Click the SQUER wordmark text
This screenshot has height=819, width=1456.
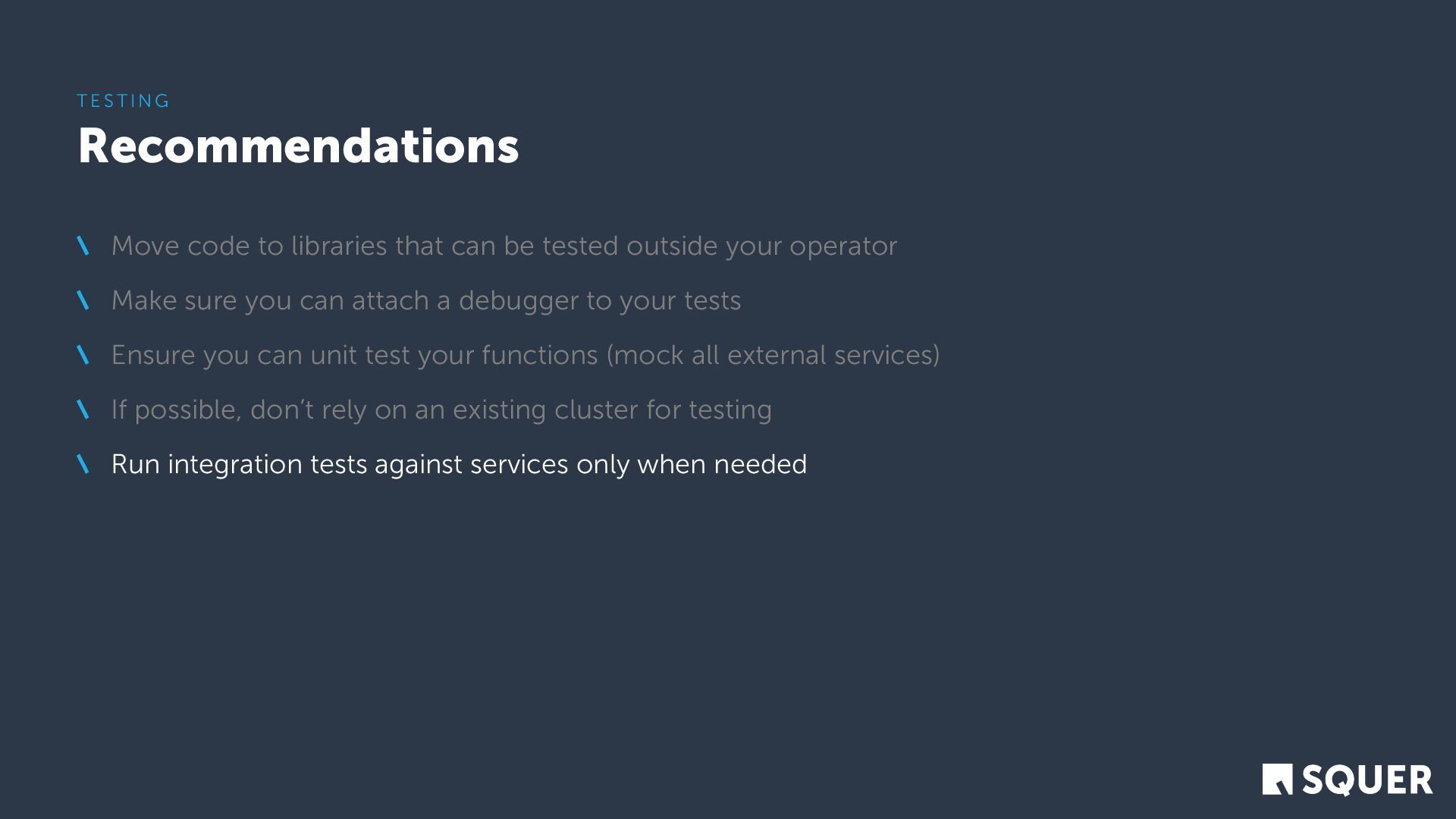[1367, 780]
